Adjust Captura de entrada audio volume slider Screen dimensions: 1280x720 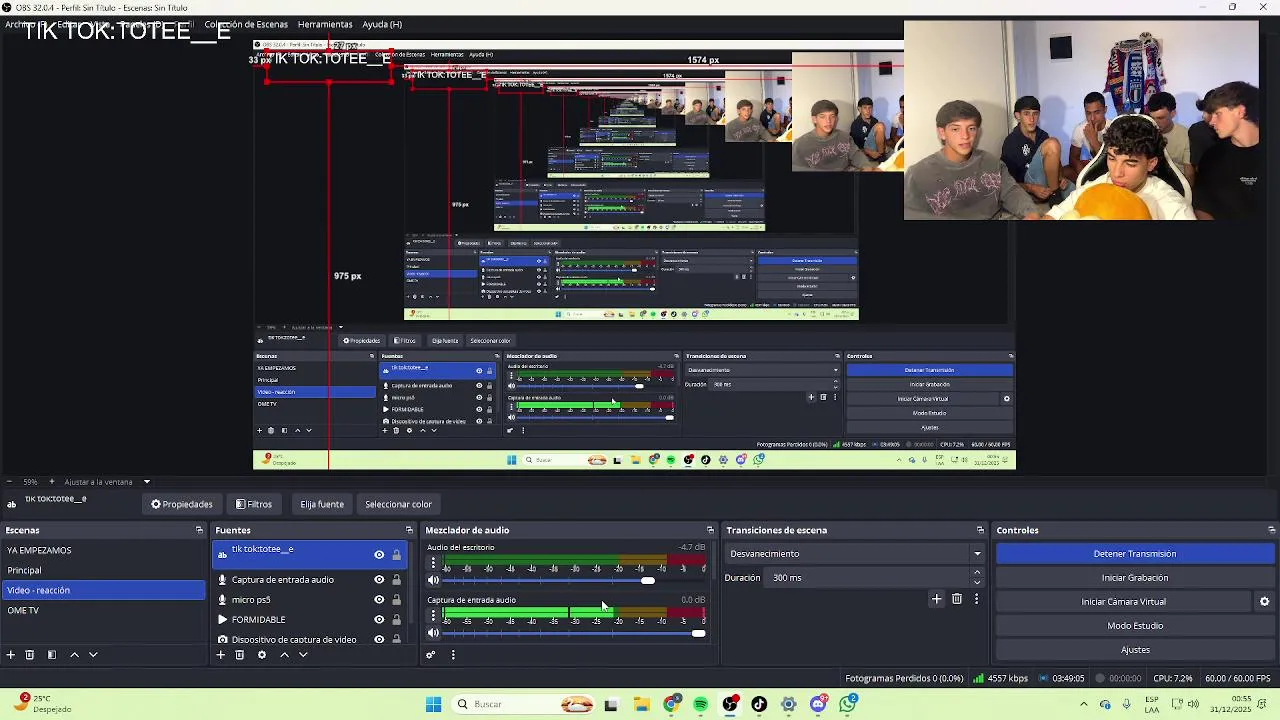coord(698,633)
